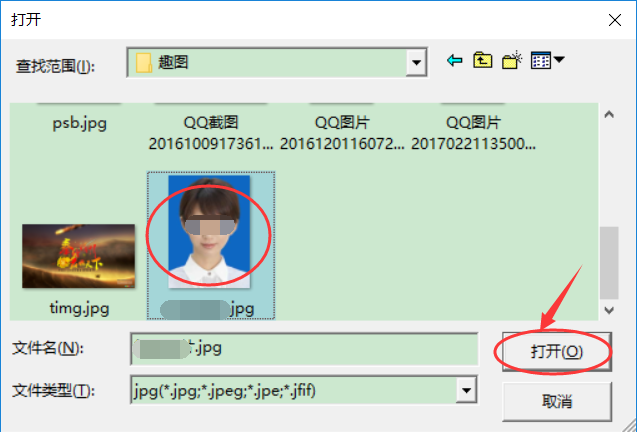Click the back arrow navigation icon

pos(455,61)
